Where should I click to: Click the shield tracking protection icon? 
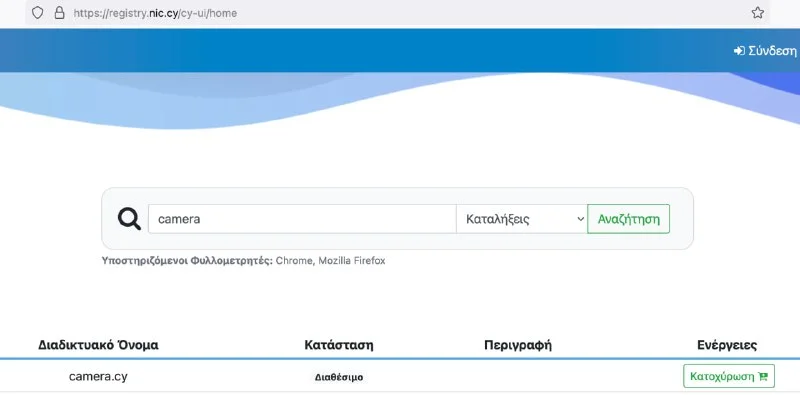pos(37,13)
